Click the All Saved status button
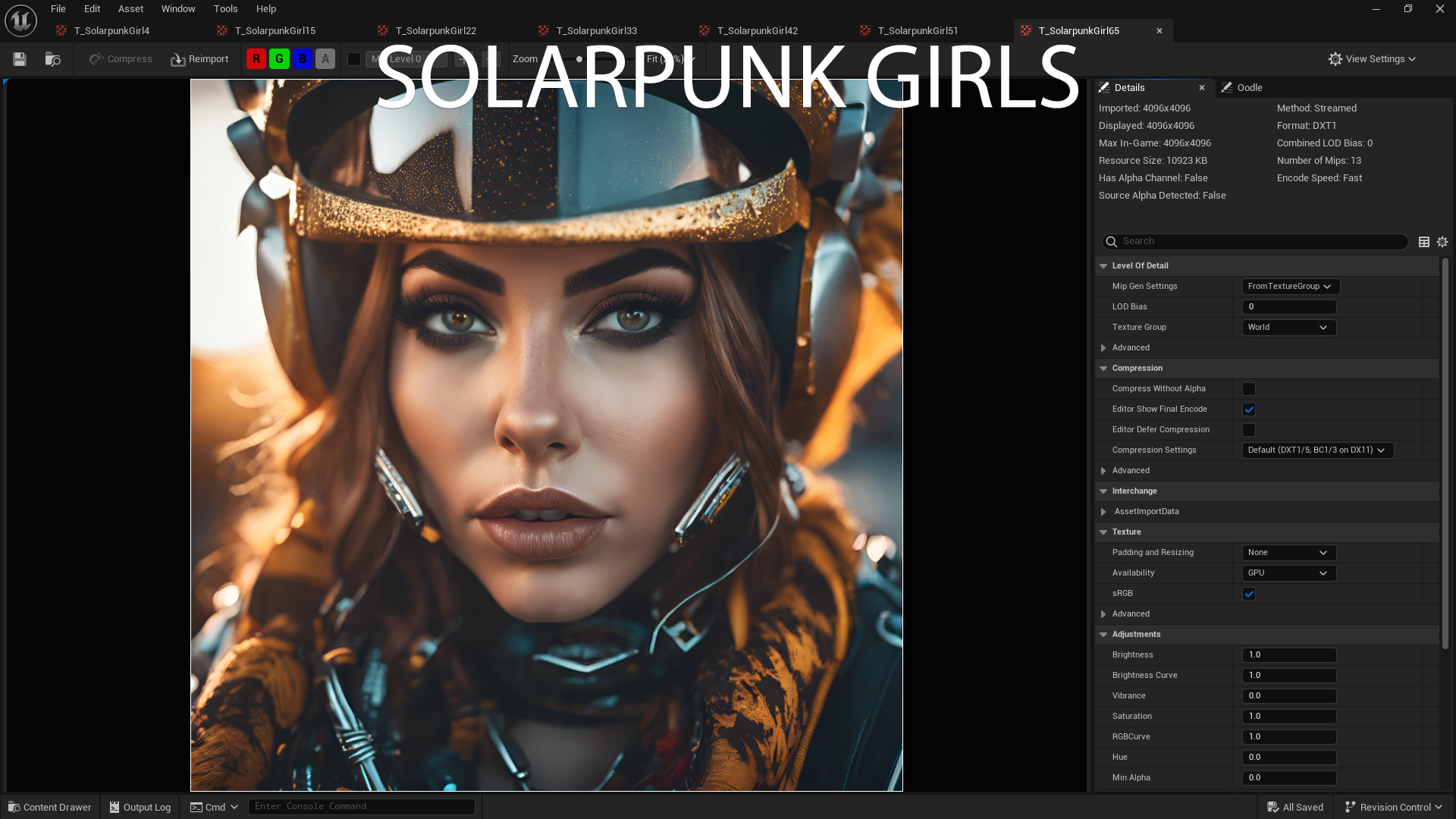This screenshot has height=819, width=1456. tap(1295, 808)
